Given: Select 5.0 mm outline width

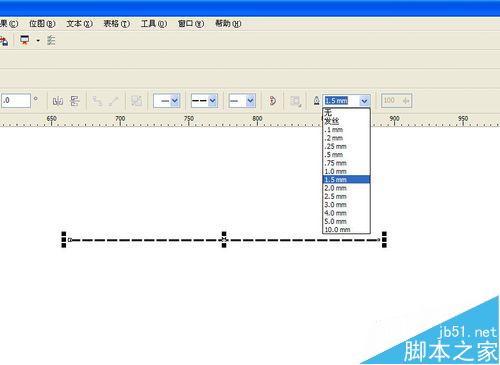Looking at the screenshot, I should (x=346, y=221).
